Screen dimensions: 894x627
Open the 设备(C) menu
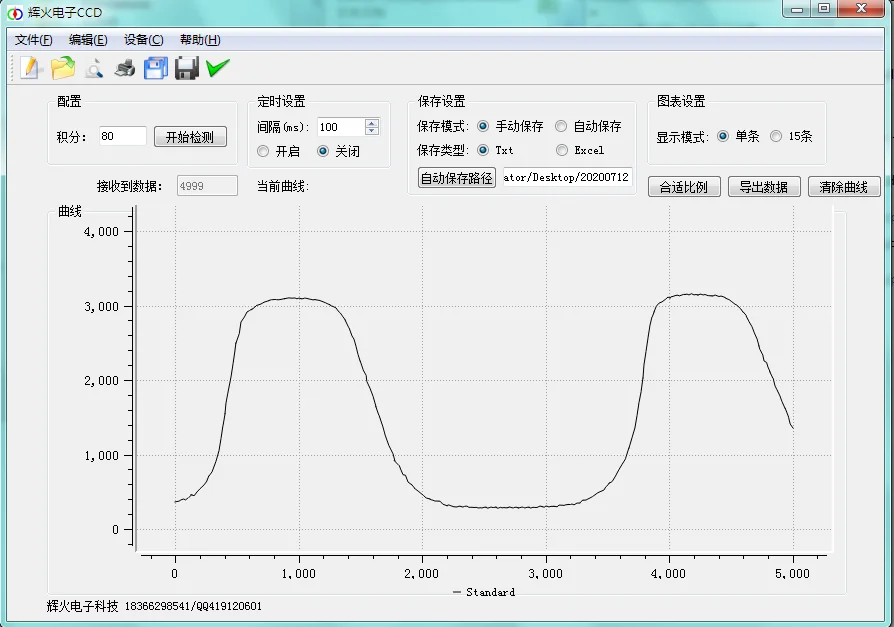[x=143, y=40]
